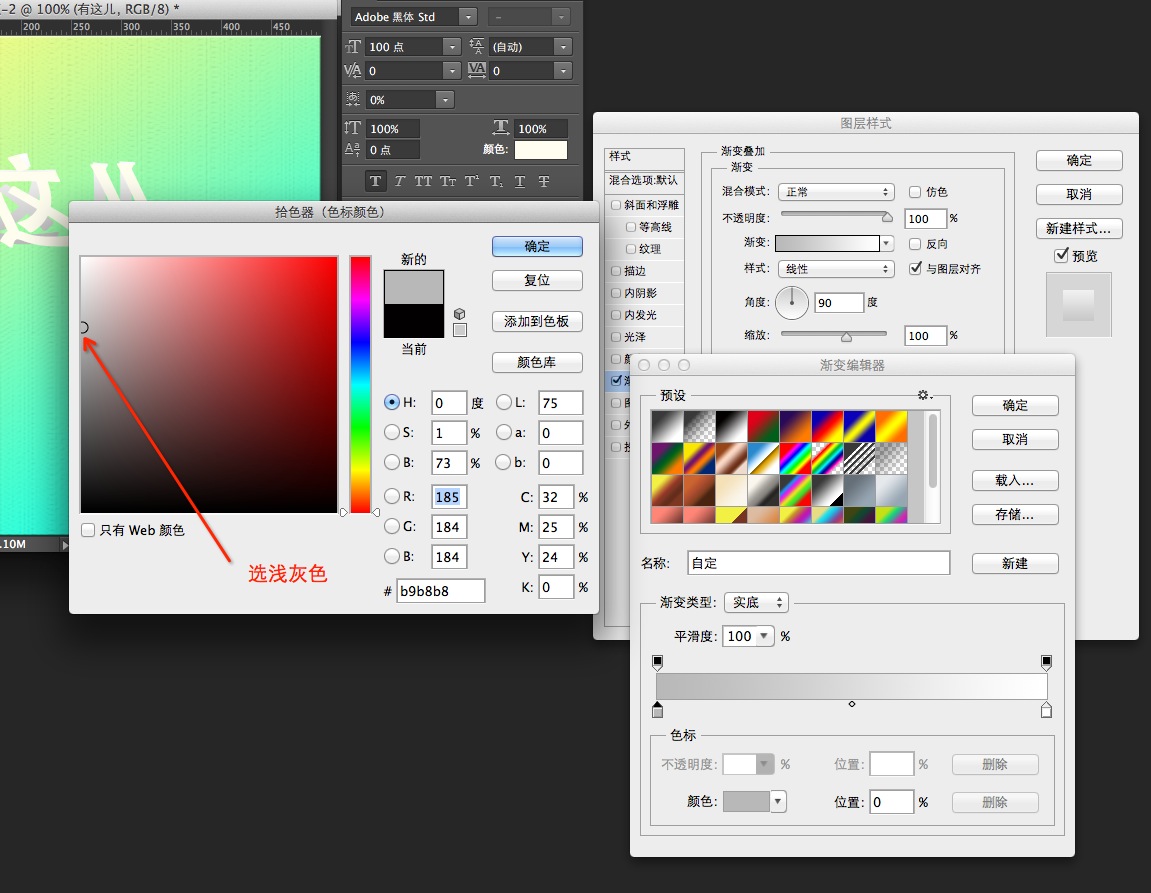Select the L lightness radio button

(x=504, y=402)
